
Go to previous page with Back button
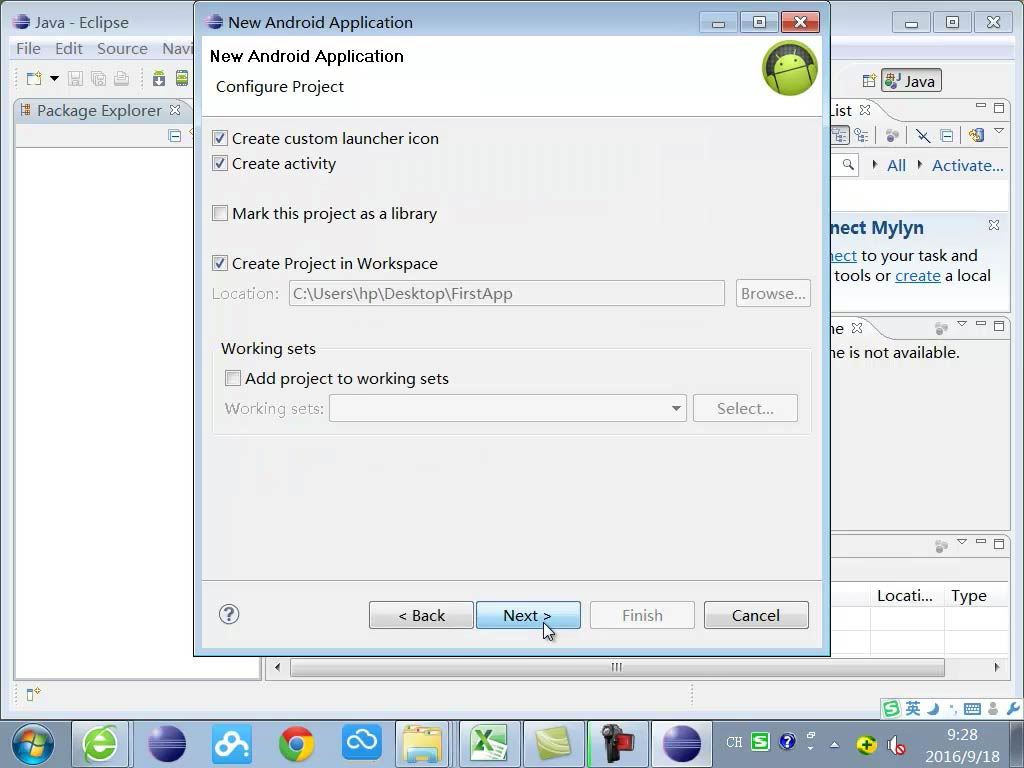(x=421, y=615)
